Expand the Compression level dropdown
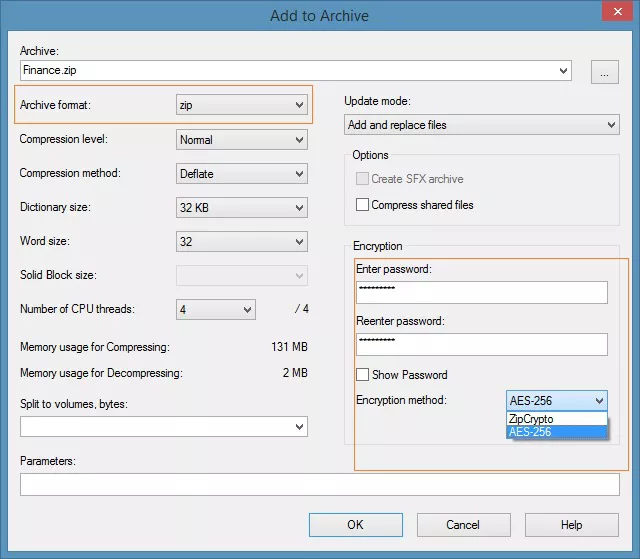Image resolution: width=640 pixels, height=559 pixels. point(242,140)
